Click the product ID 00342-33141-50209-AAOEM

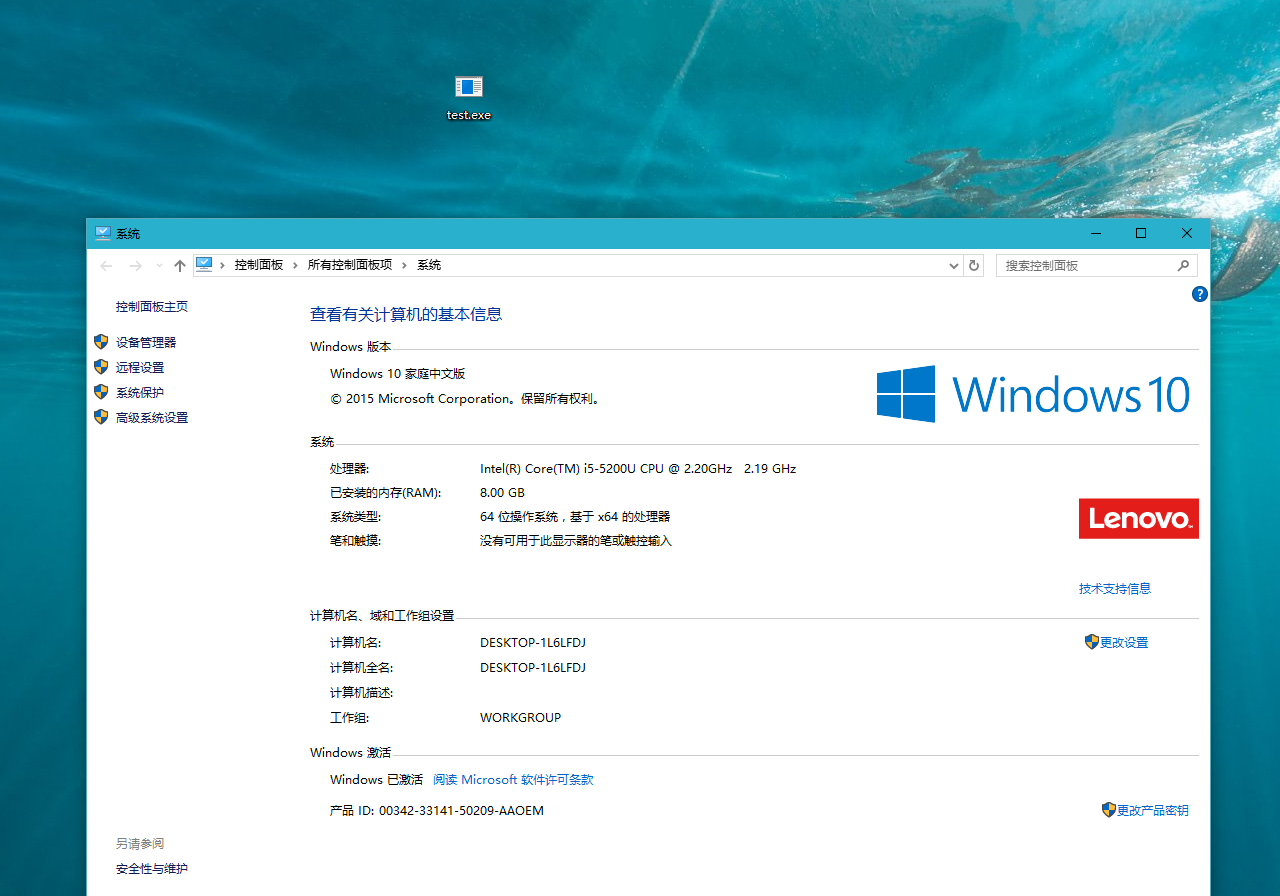(x=461, y=811)
